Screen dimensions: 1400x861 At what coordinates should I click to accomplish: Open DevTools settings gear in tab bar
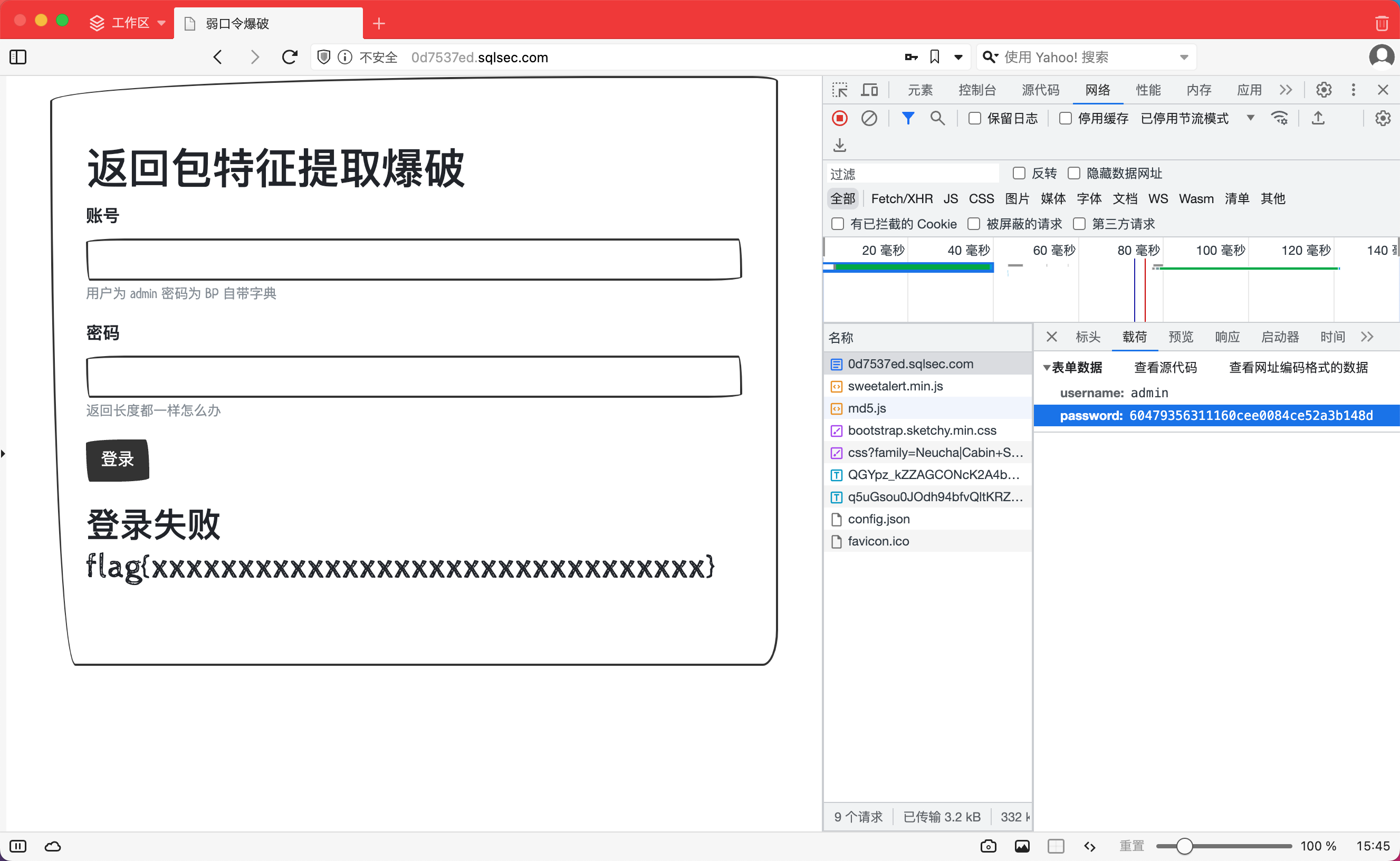[x=1324, y=90]
